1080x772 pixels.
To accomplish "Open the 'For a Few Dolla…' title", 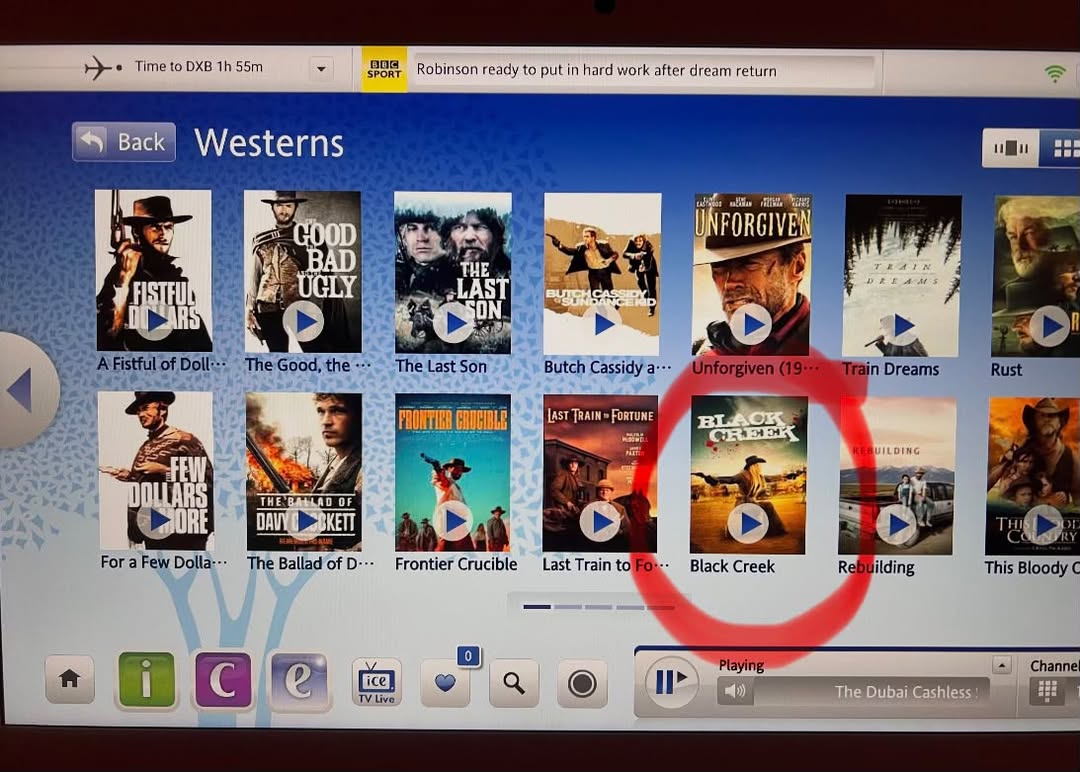I will [163, 562].
